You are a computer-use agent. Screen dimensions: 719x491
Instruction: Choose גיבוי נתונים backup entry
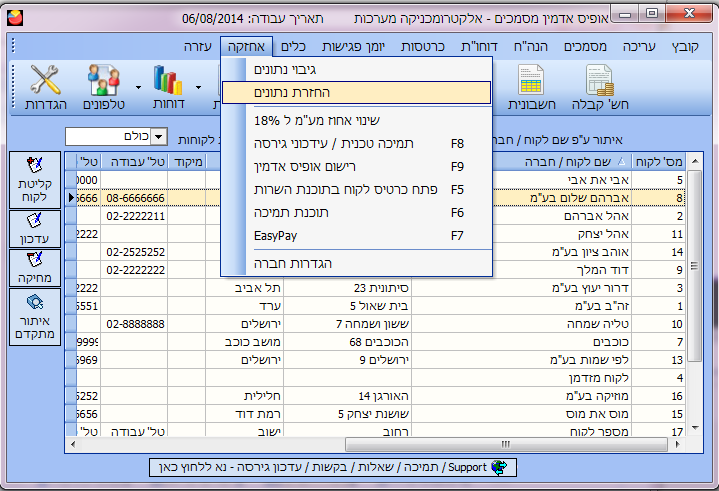point(356,70)
